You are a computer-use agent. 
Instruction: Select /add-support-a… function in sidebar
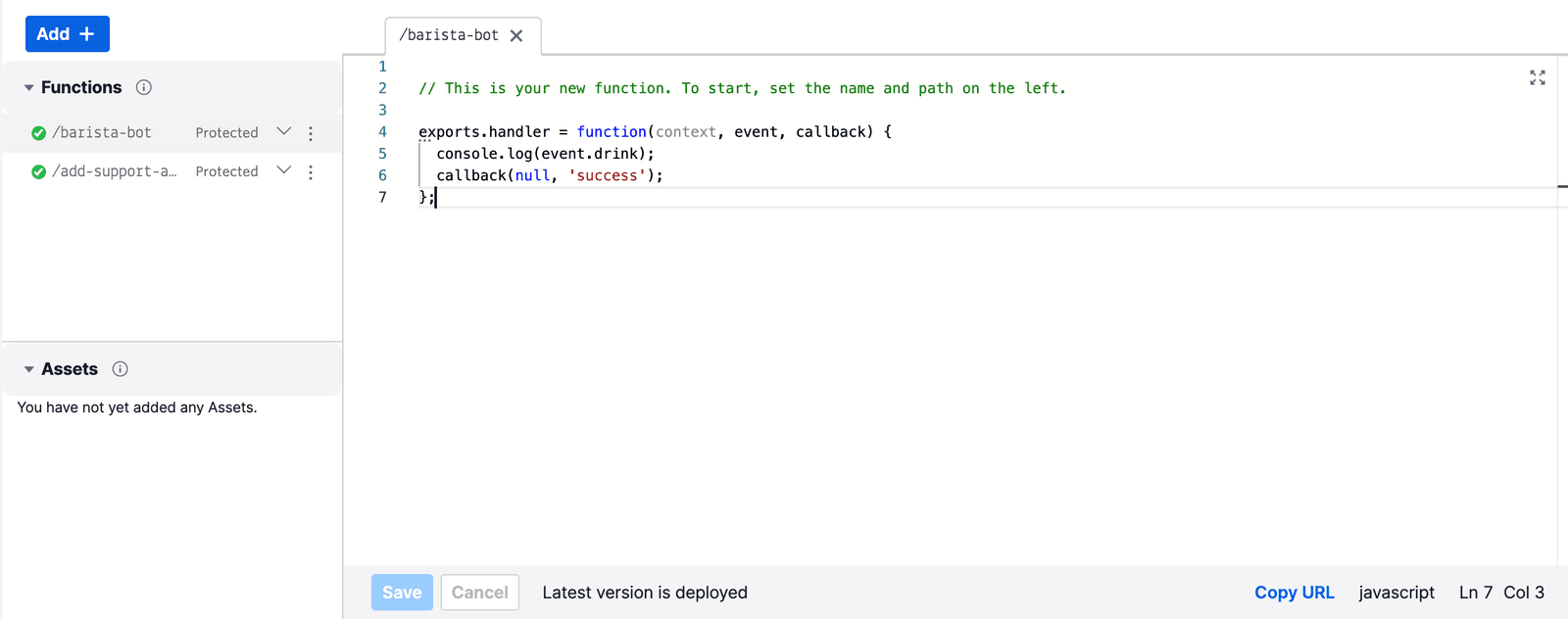point(115,171)
